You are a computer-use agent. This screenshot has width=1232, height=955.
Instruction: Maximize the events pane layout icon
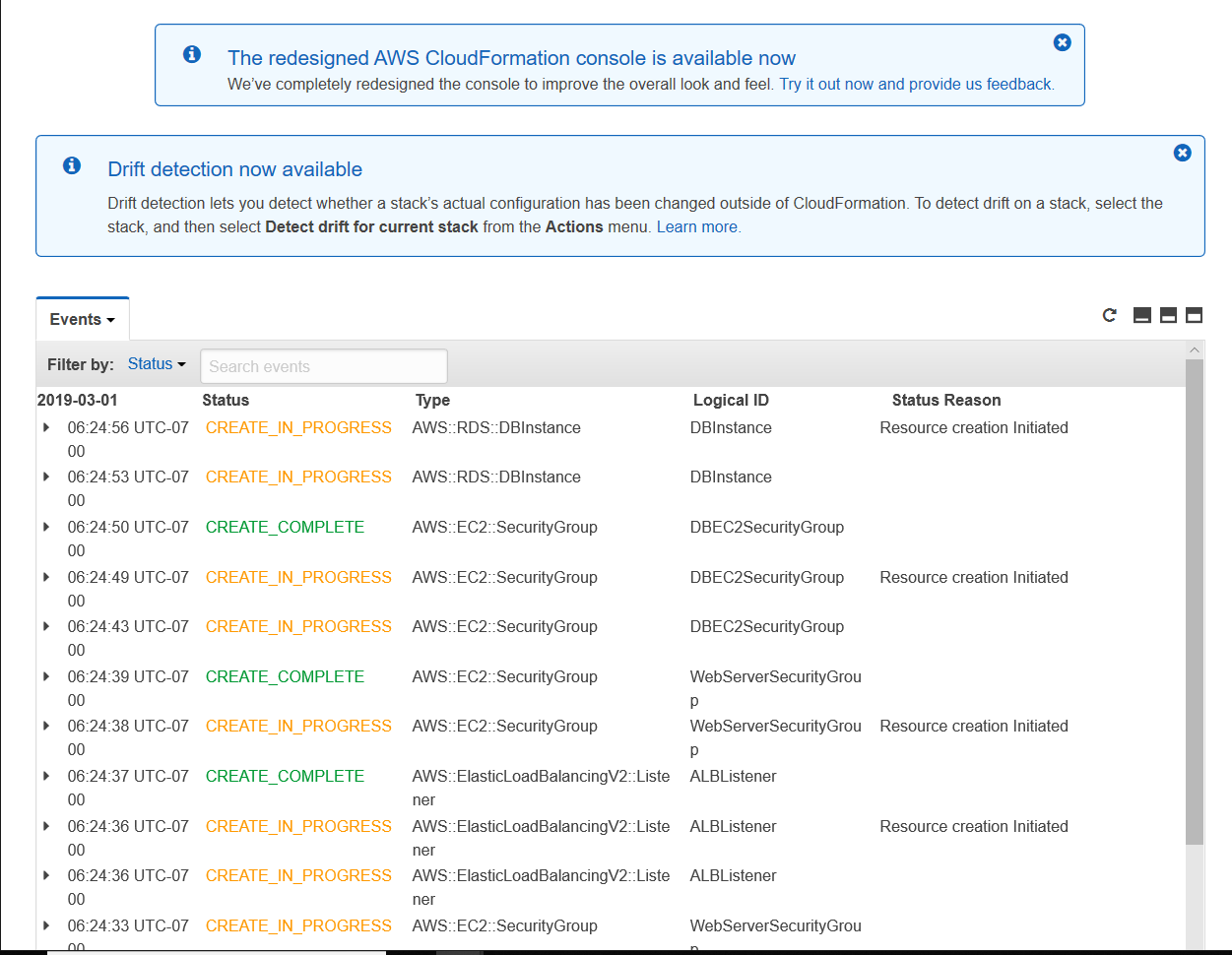[x=1194, y=315]
